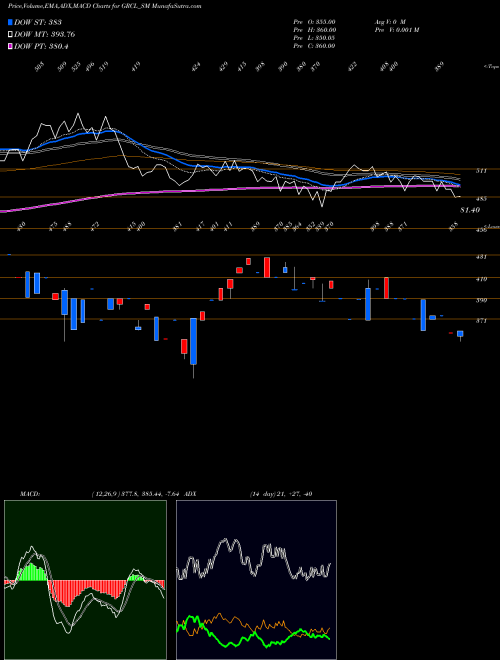Click the Pre H: 360.00 value
The image size is (500, 660).
tap(314, 30)
